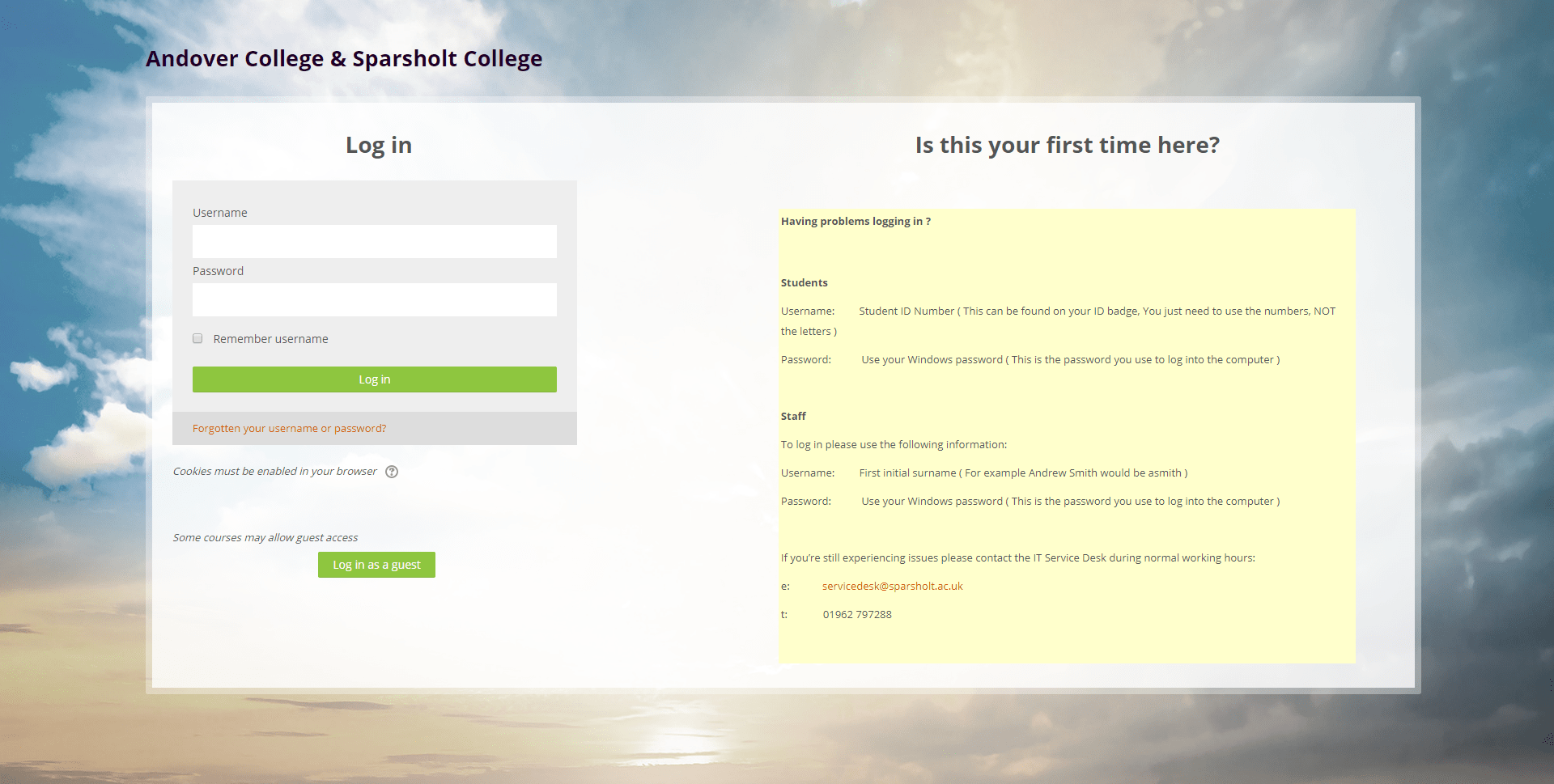Open servicedesk@sparsholt.ac.uk email link
1554x784 pixels.
892,586
